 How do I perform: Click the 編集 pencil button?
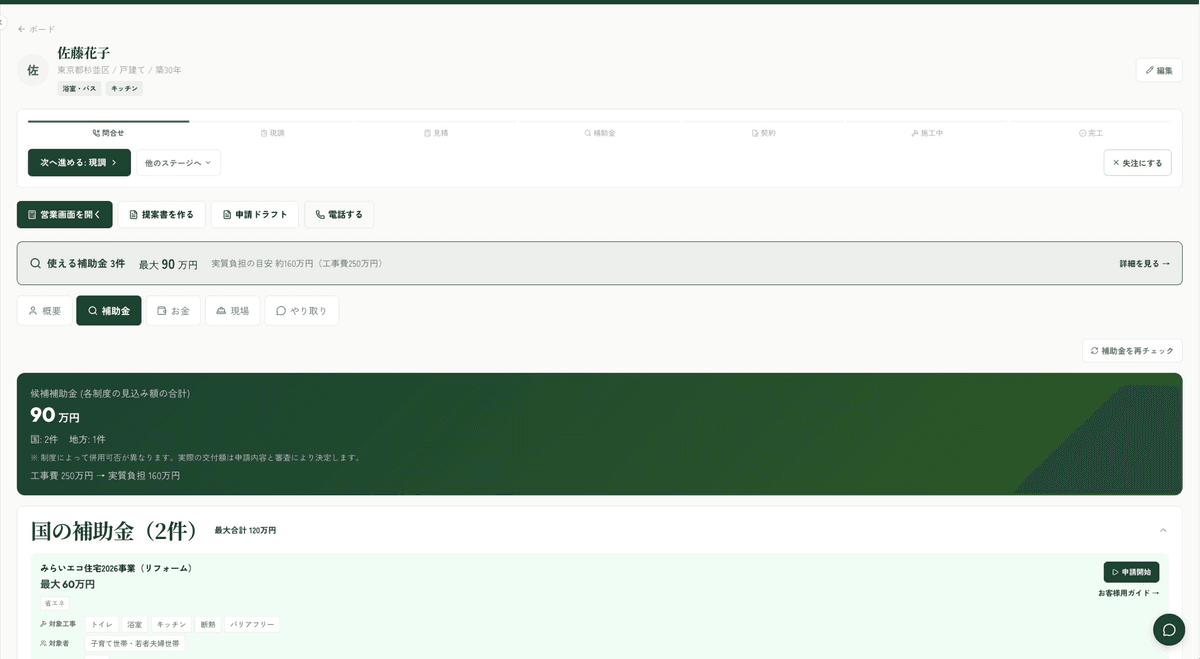click(1159, 70)
